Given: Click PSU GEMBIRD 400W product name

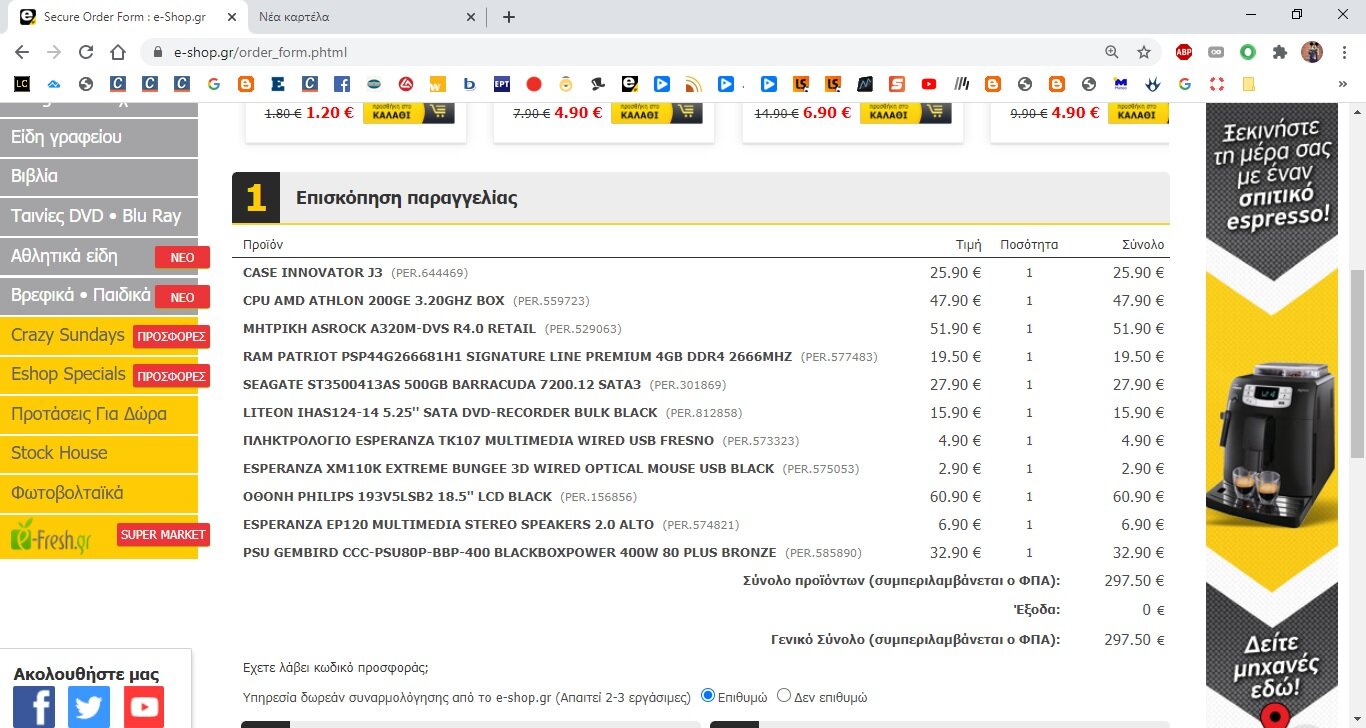Looking at the screenshot, I should click(509, 552).
